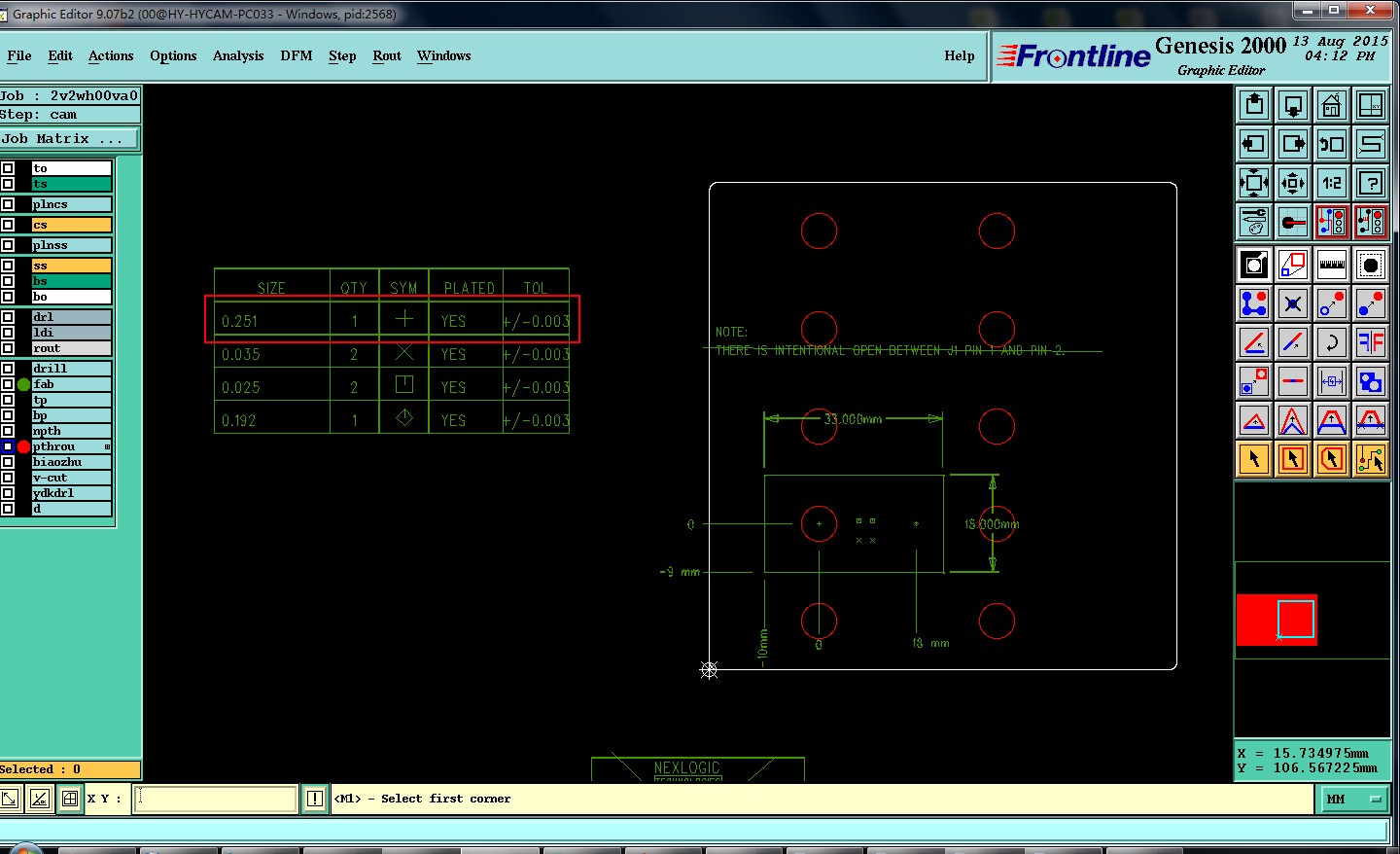The image size is (1400, 854).
Task: Click the zoom out all-directions icon
Action: [x=1254, y=183]
